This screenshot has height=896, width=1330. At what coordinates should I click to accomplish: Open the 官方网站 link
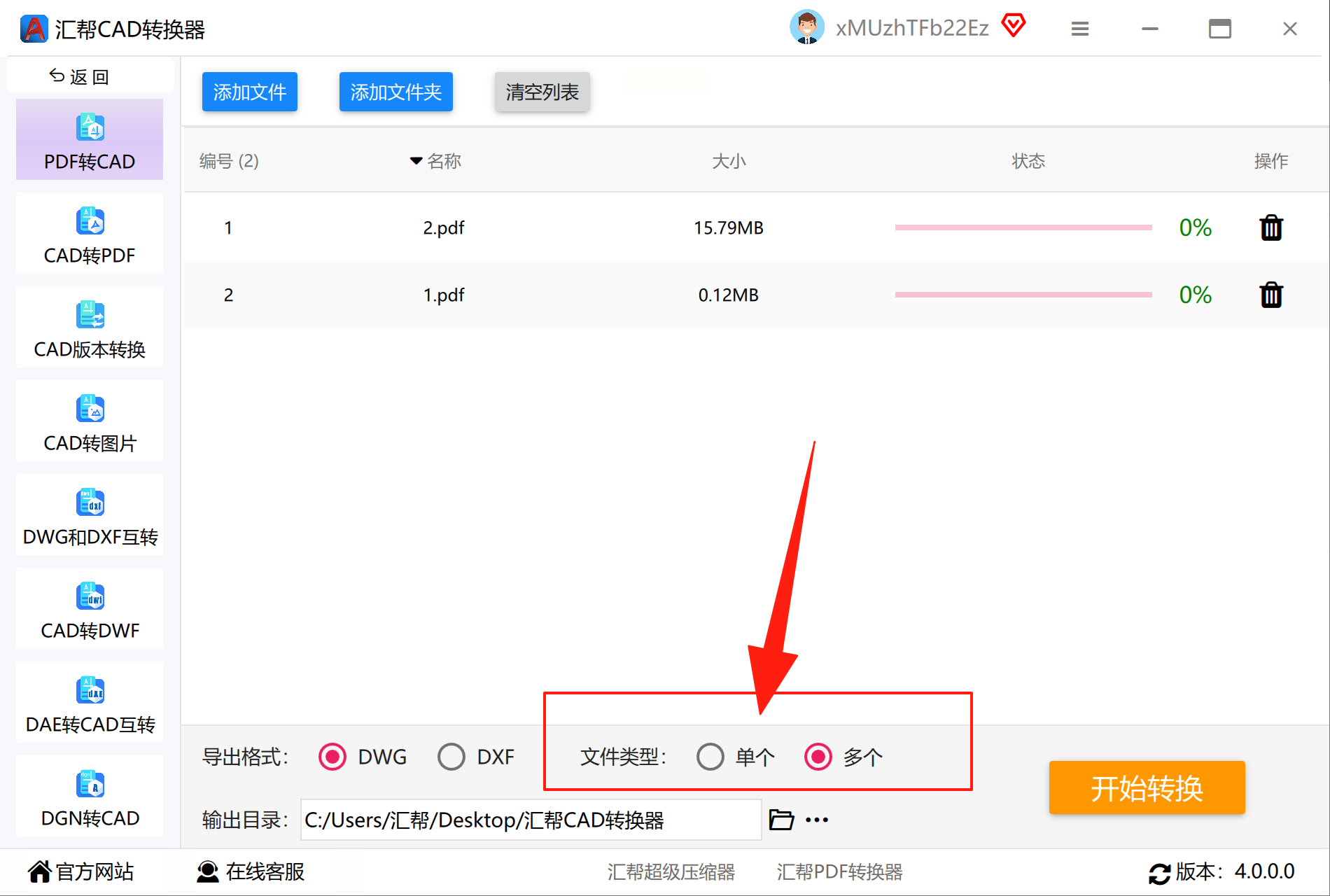point(80,871)
